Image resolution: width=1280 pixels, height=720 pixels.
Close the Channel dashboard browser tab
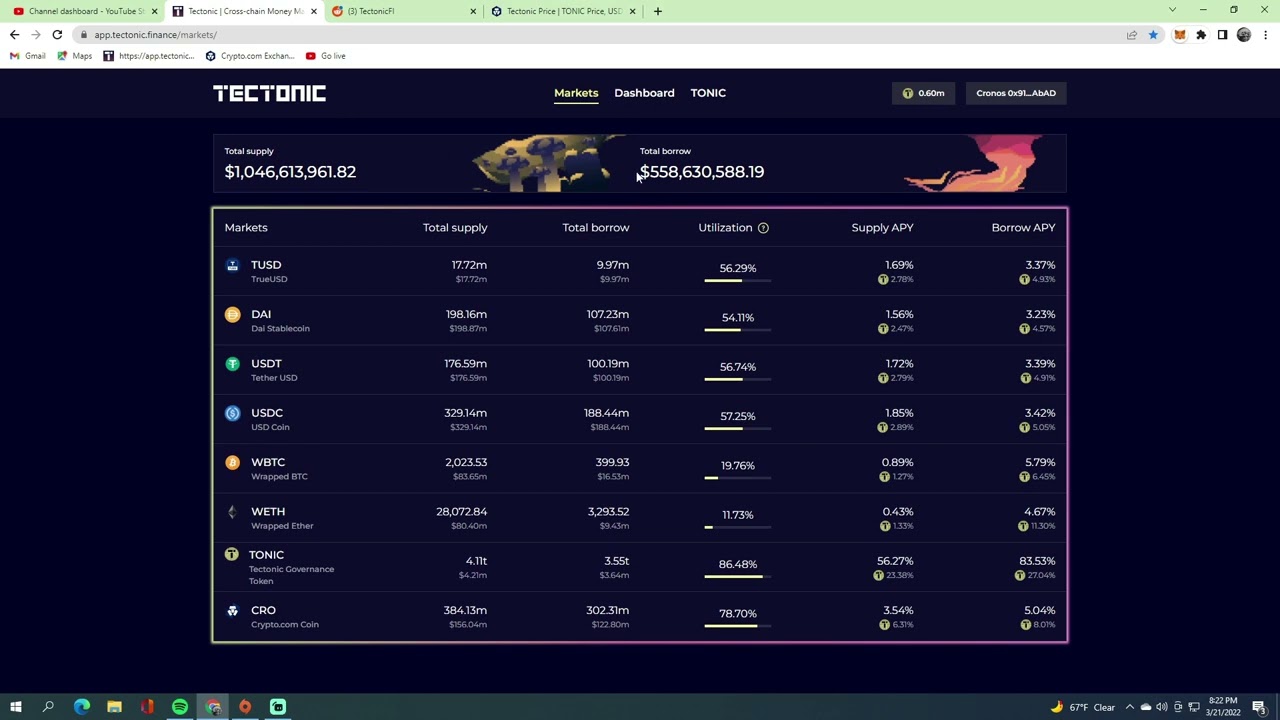click(x=154, y=11)
